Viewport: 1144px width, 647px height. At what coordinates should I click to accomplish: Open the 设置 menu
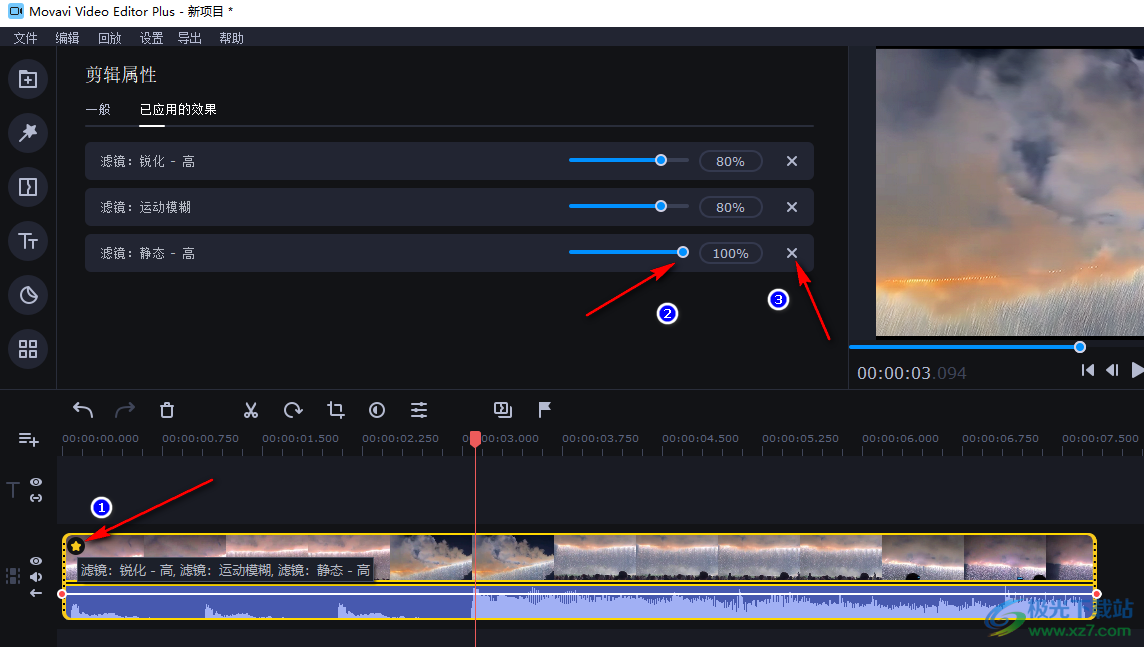151,38
